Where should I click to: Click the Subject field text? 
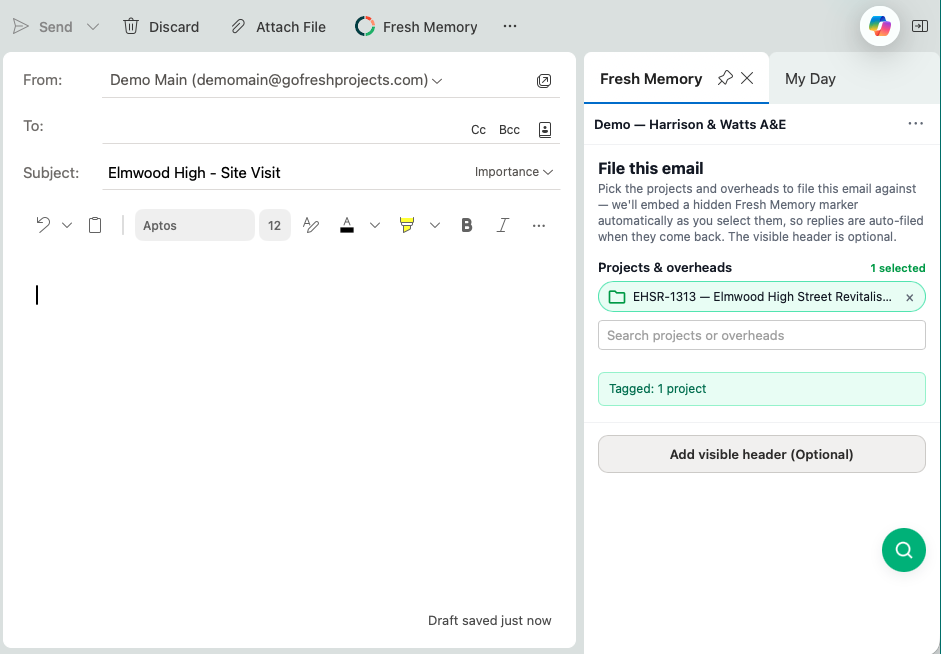click(x=194, y=173)
